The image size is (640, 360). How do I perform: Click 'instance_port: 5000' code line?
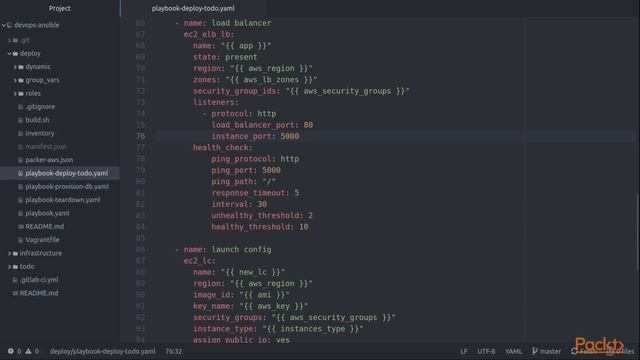[x=255, y=136]
